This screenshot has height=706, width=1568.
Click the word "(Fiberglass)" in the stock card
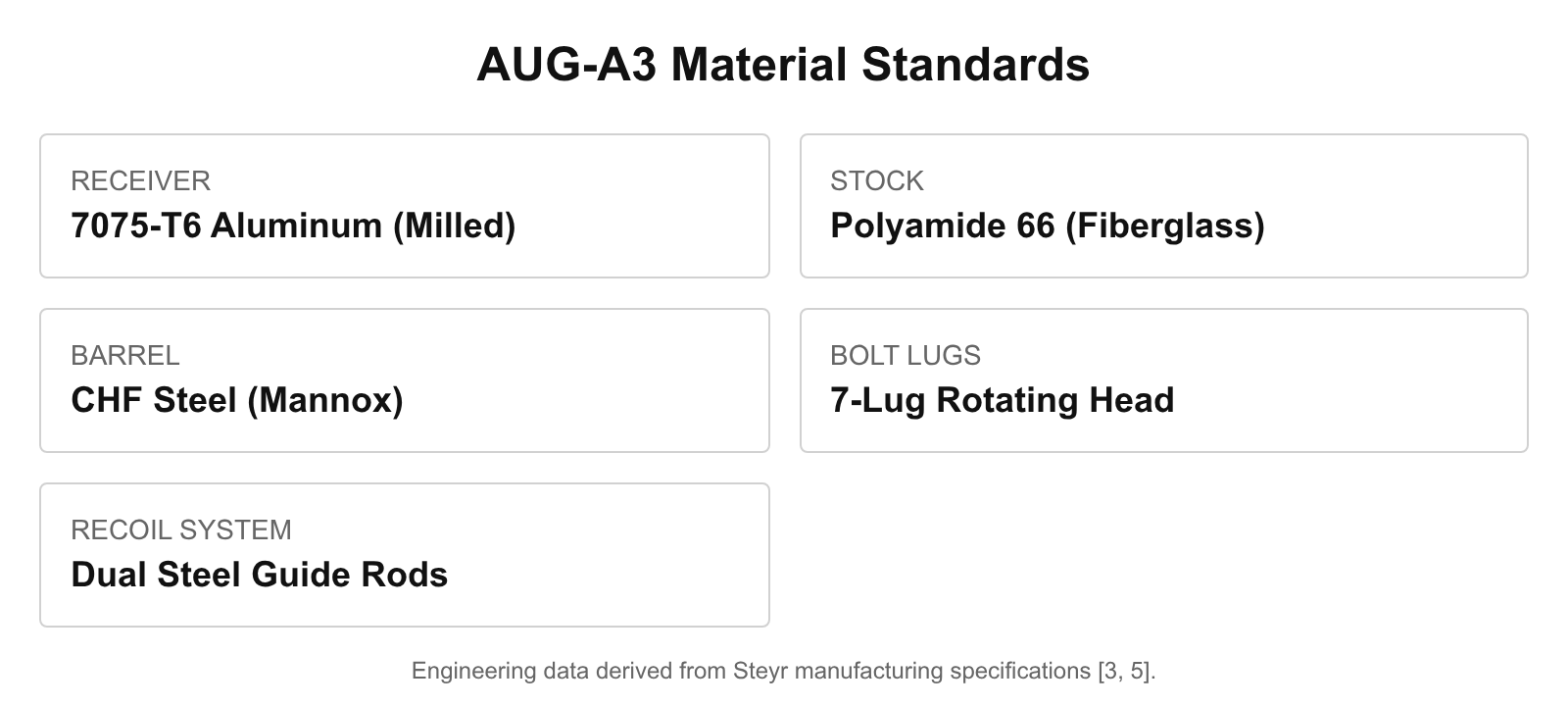coord(1164,226)
